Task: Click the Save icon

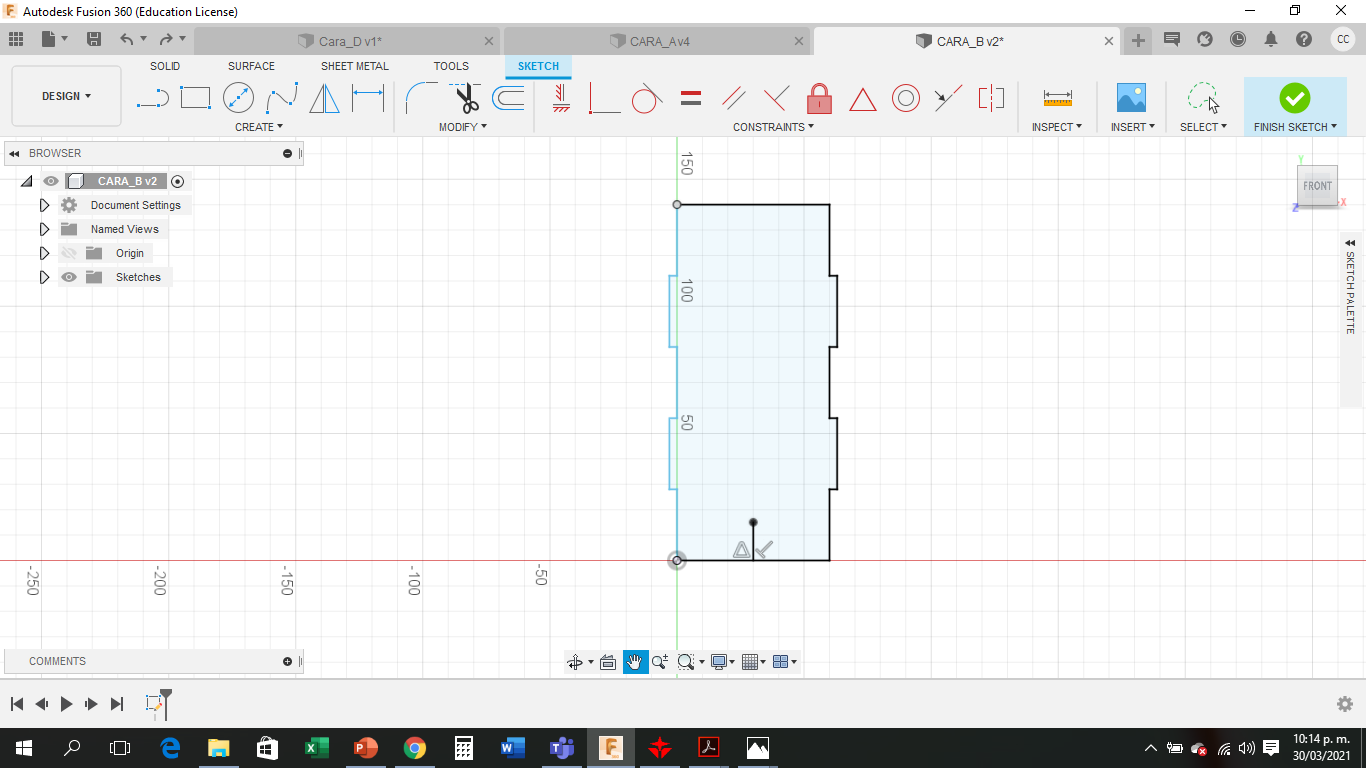Action: [x=94, y=40]
